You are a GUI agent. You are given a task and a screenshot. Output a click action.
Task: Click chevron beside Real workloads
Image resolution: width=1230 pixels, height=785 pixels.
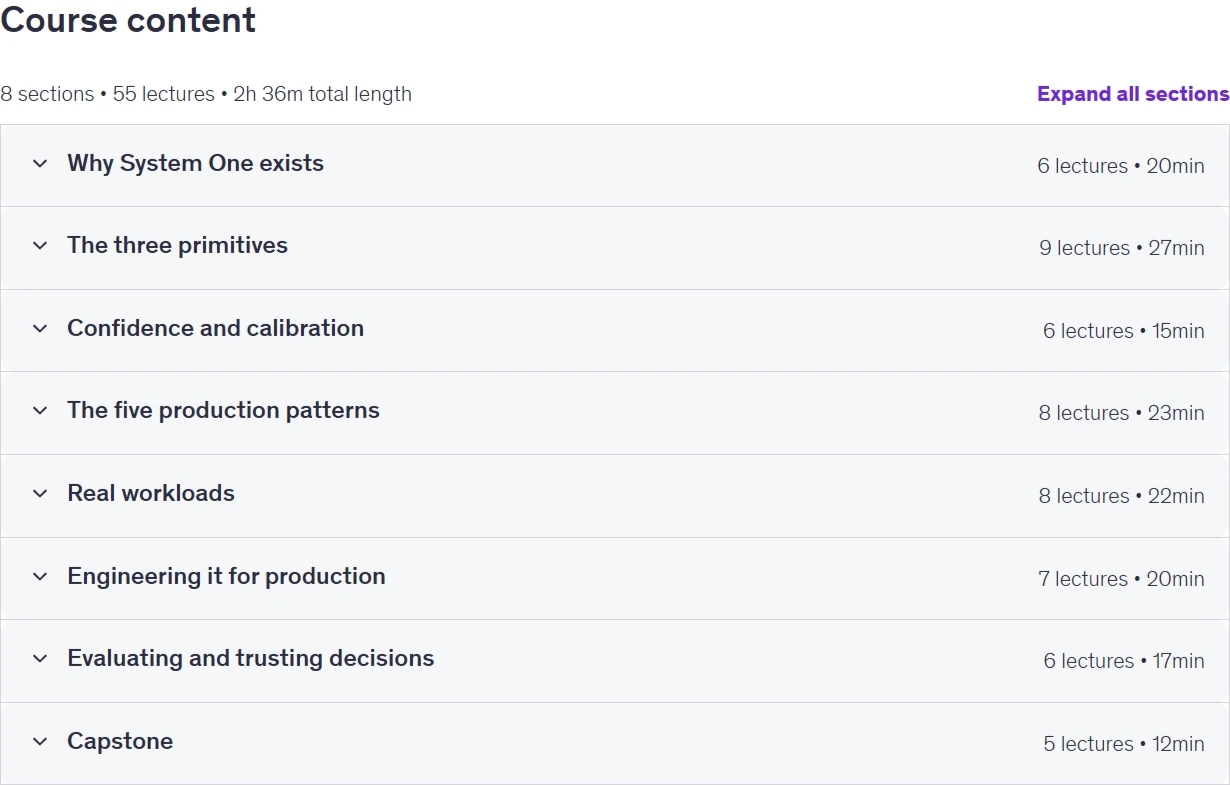click(40, 493)
